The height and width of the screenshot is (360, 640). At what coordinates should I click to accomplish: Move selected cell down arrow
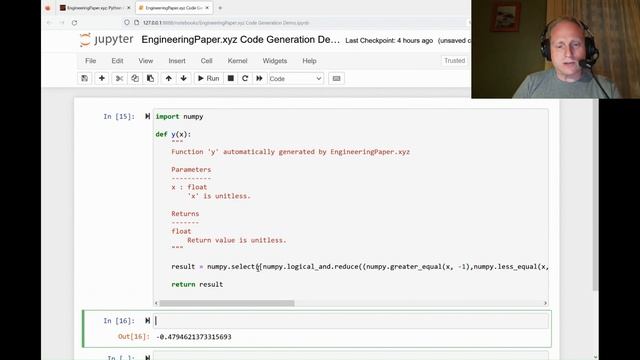pos(184,78)
